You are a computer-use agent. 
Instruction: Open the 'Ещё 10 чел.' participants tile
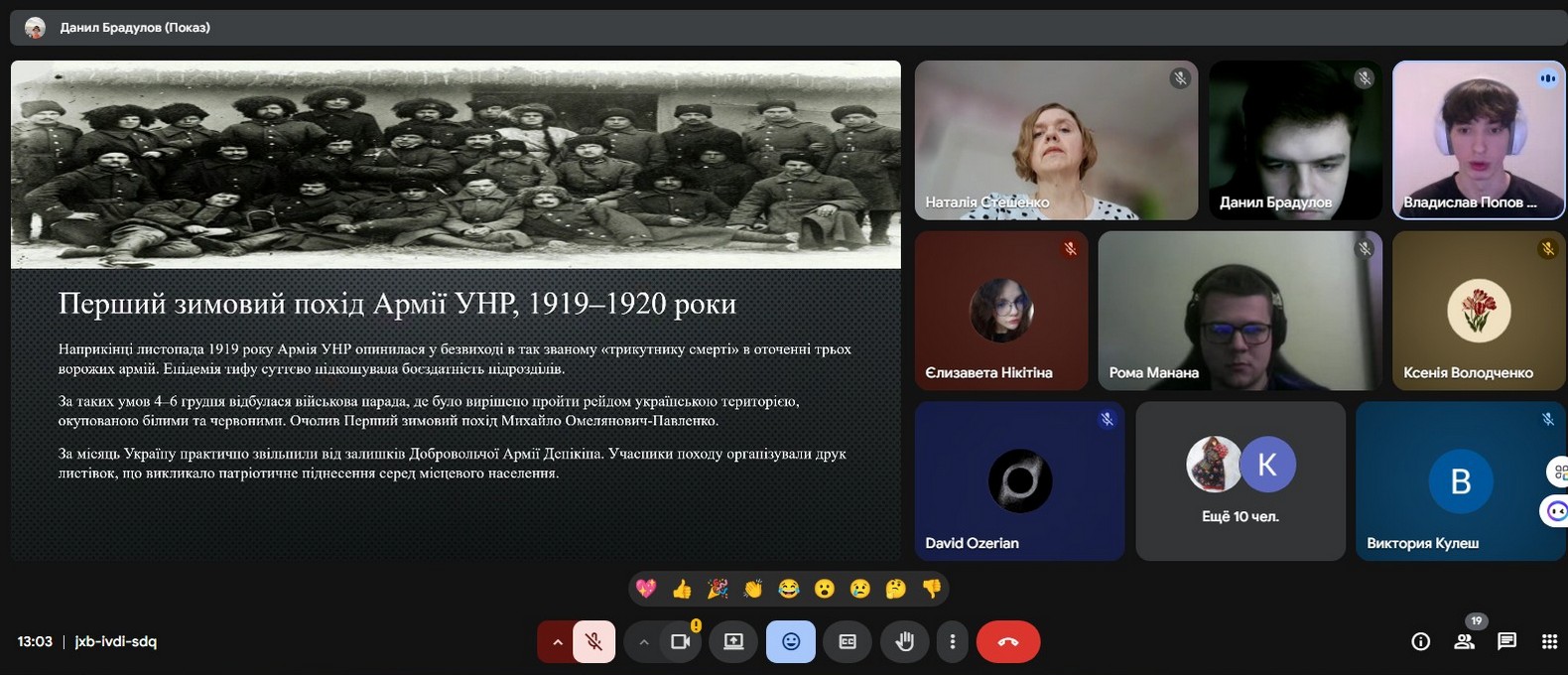1240,481
